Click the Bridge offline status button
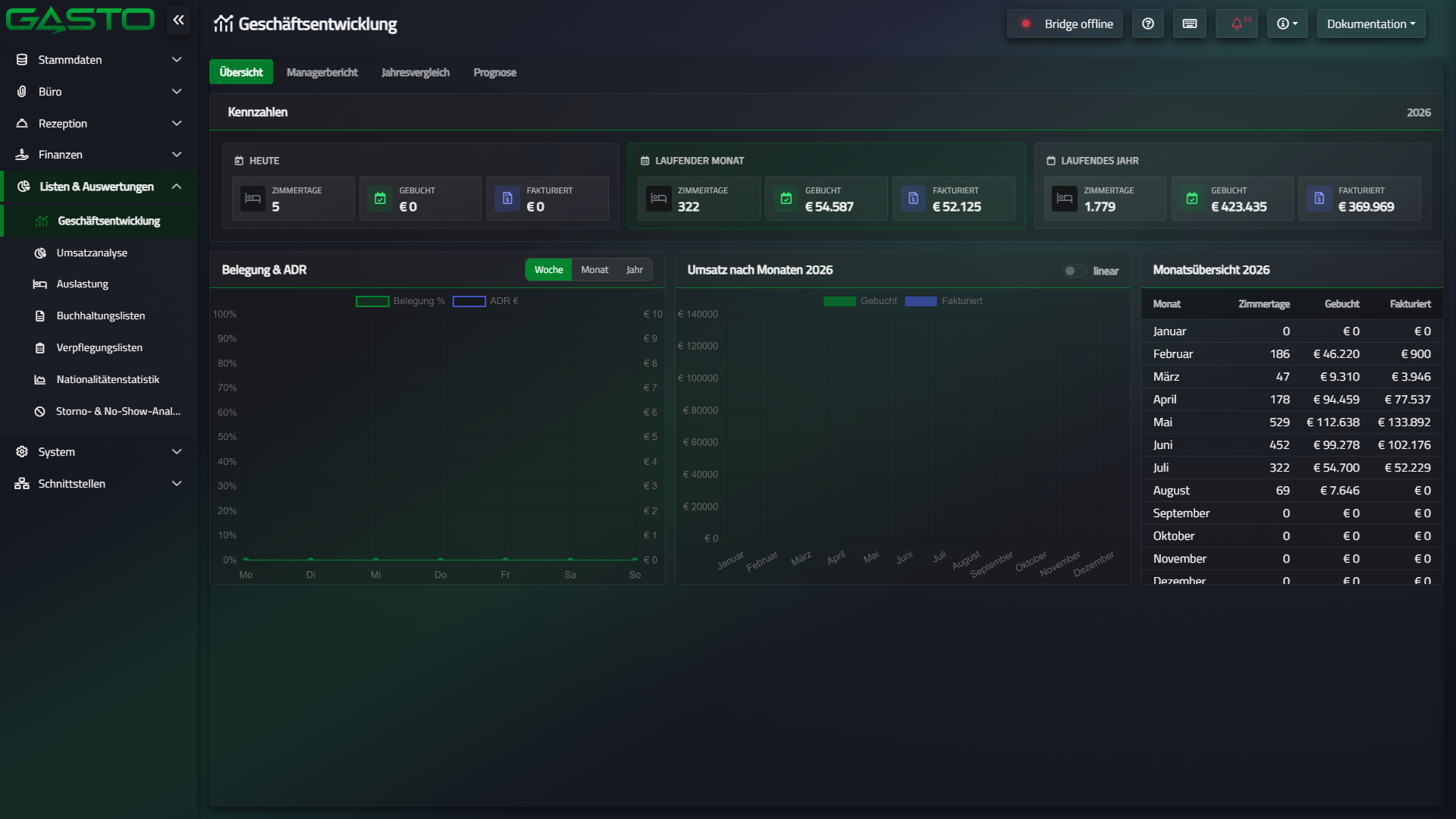 [x=1065, y=24]
